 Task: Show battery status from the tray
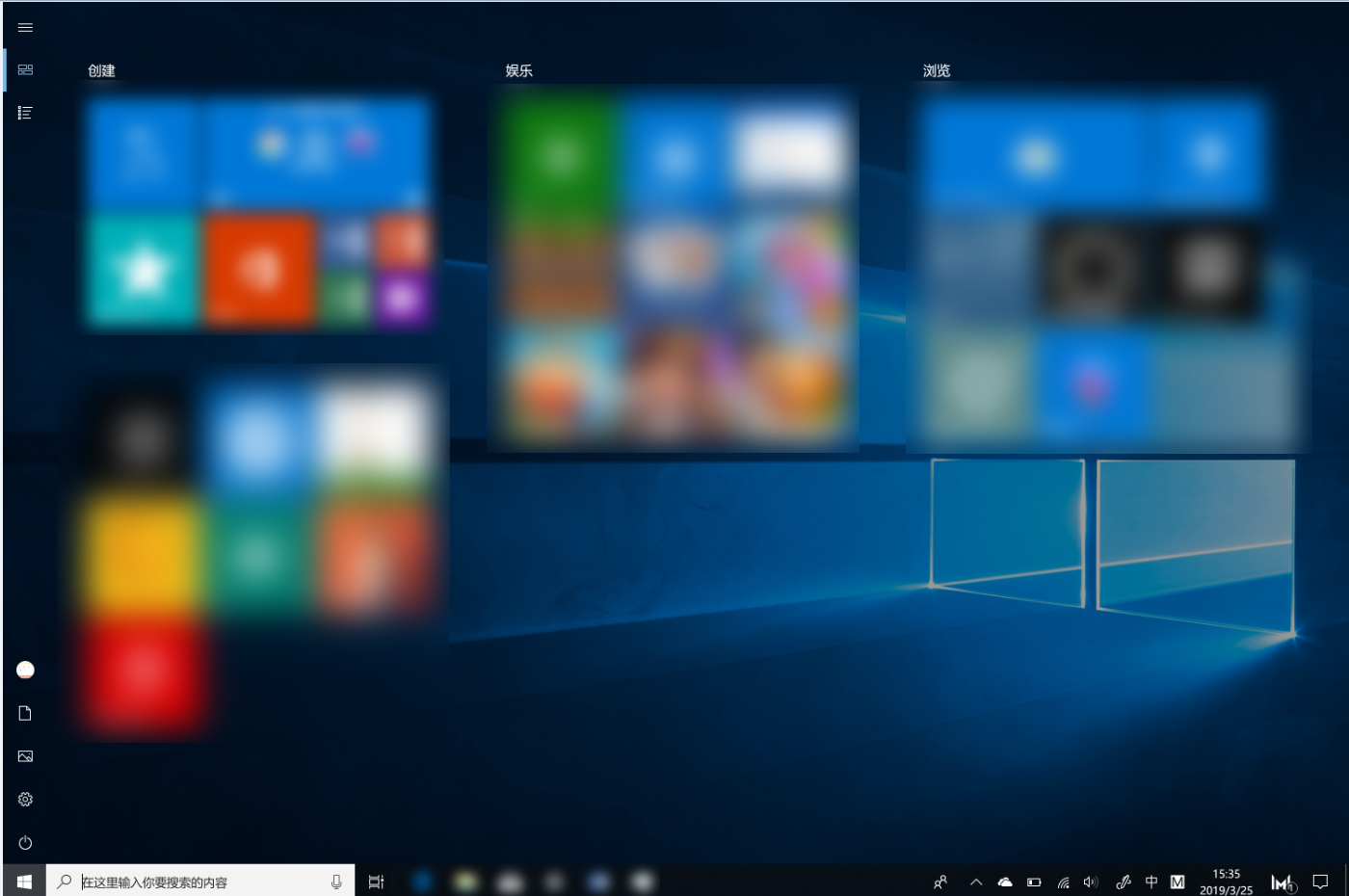1034,882
